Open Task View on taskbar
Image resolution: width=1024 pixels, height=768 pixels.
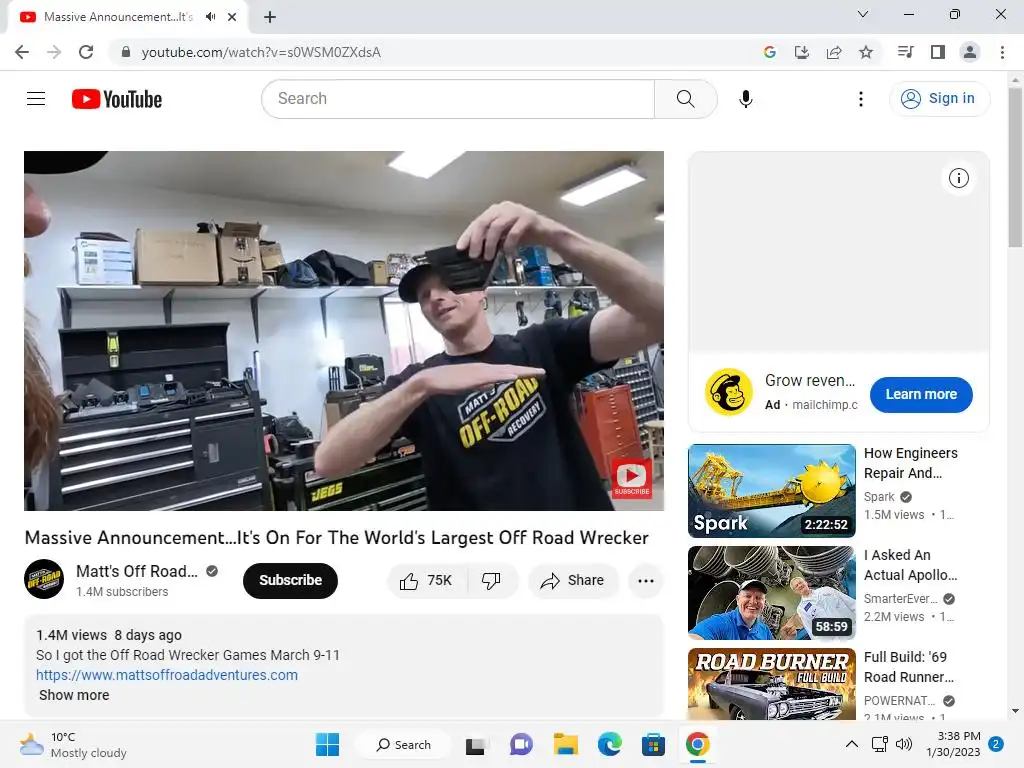475,745
